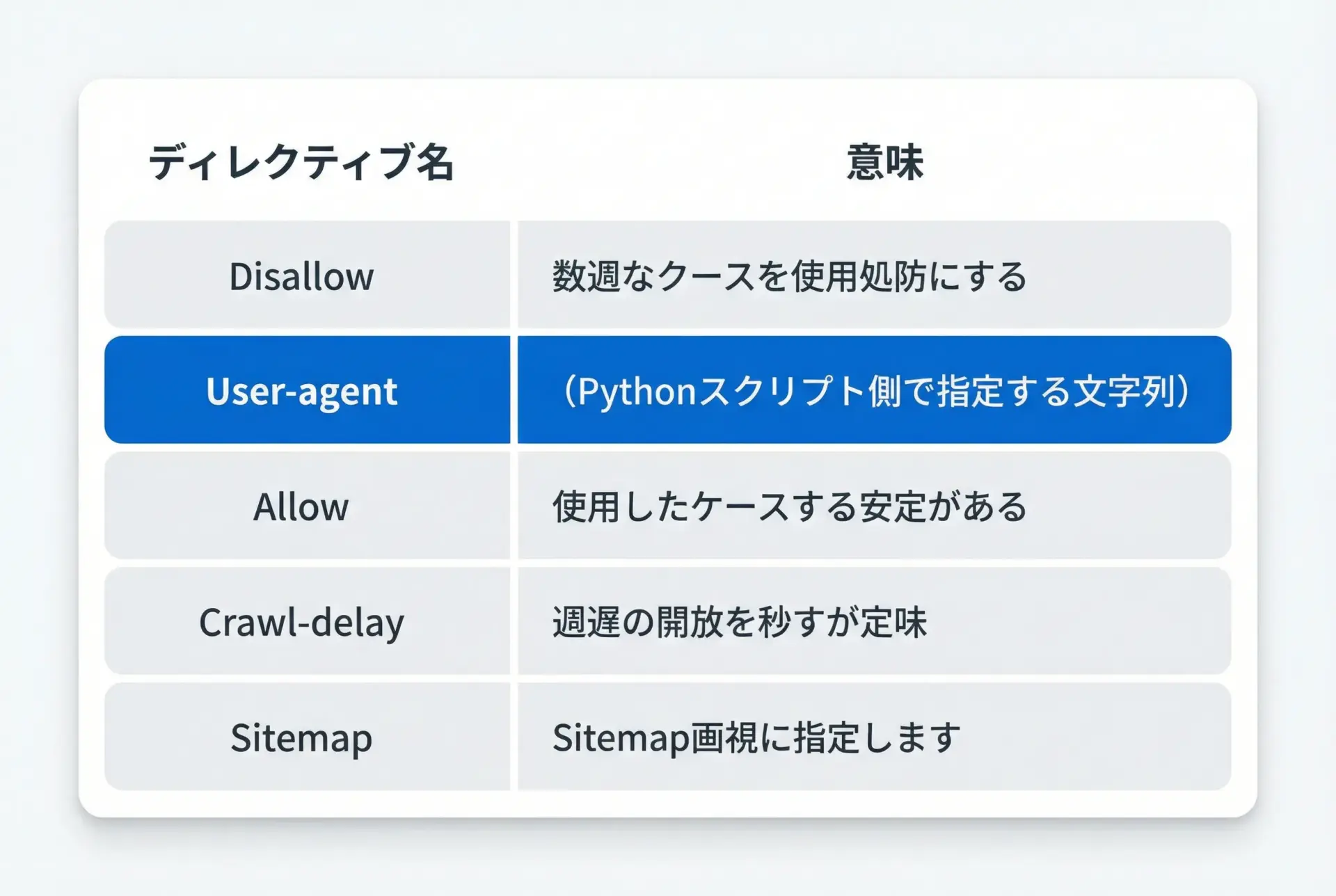
Task: Select the Disallow directive cell
Action: (x=301, y=276)
